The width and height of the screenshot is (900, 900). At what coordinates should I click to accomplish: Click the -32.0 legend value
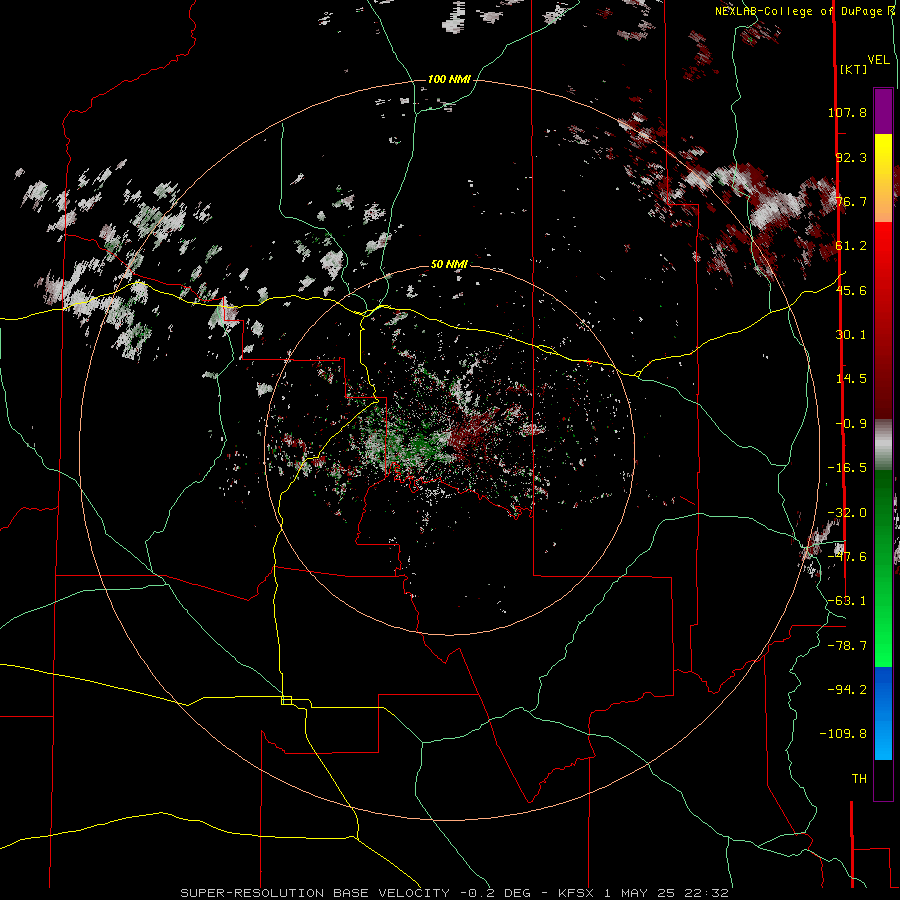[x=847, y=513]
